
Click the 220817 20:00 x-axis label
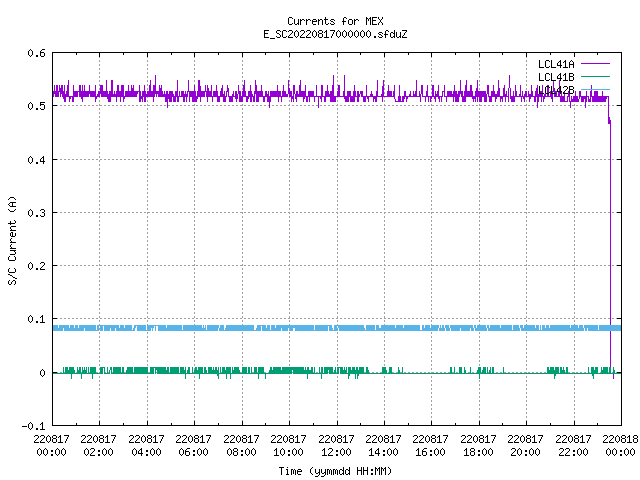(x=525, y=445)
